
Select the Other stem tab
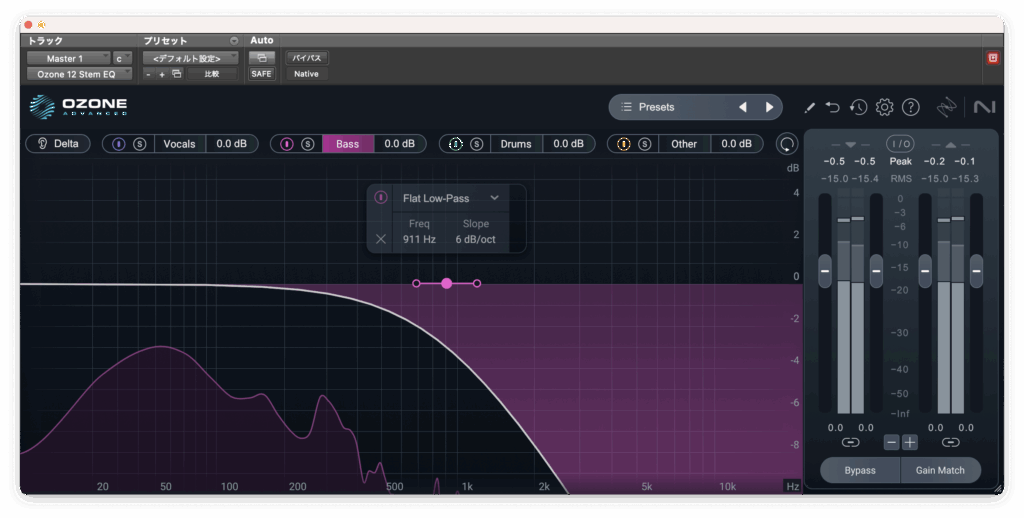click(684, 144)
